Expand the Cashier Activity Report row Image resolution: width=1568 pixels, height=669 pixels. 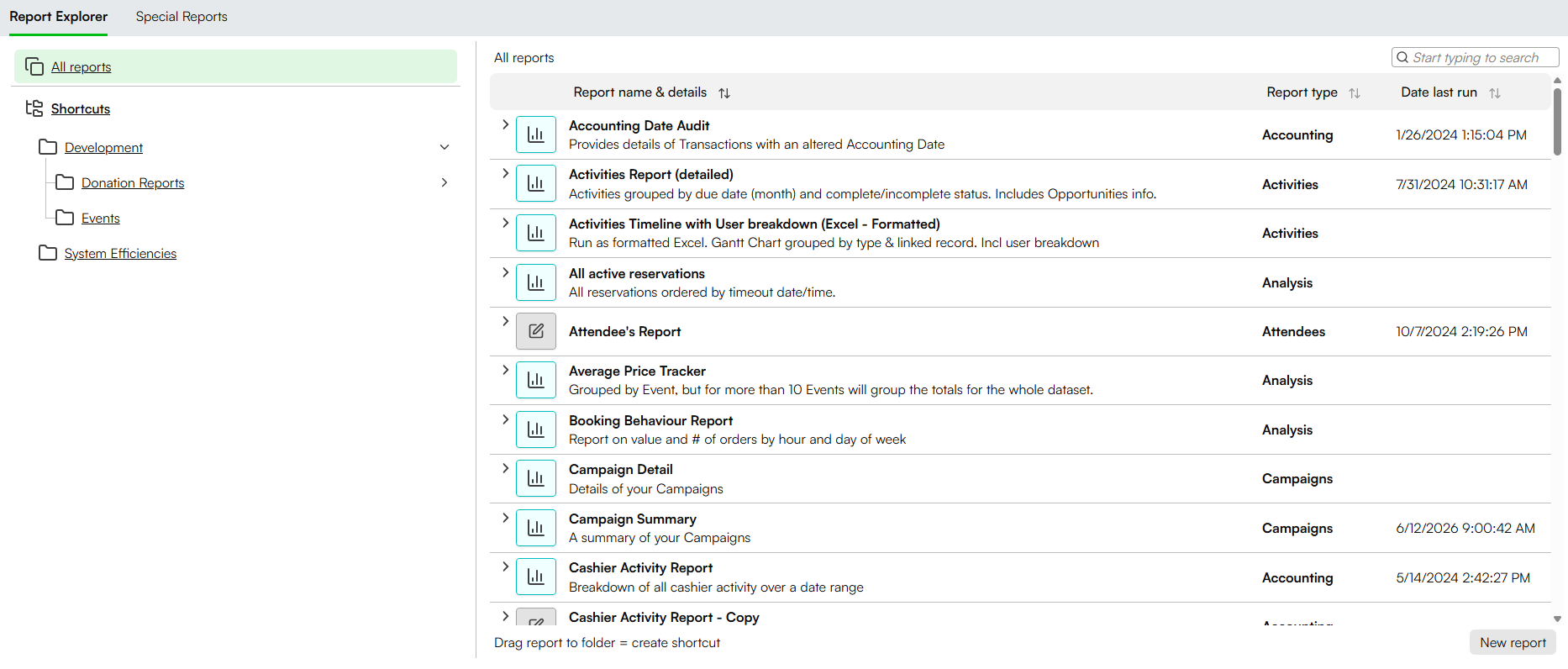pos(505,566)
